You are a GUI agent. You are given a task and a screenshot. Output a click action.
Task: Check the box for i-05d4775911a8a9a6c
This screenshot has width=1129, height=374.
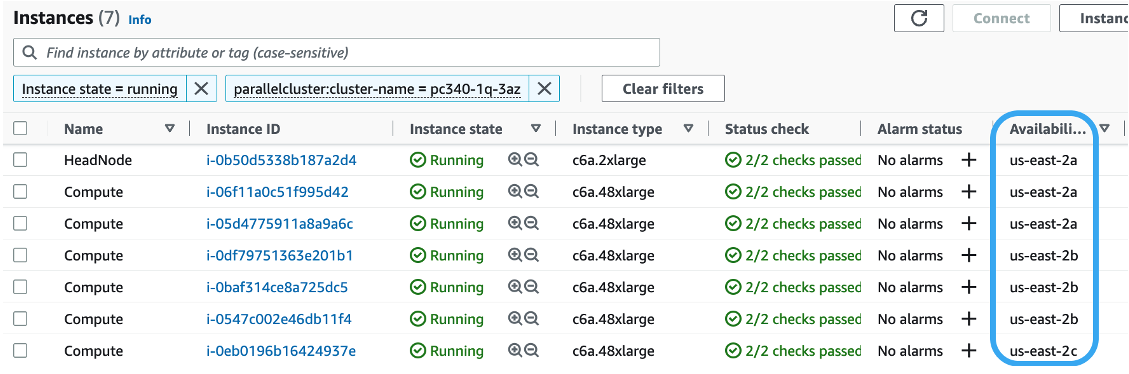(20, 223)
